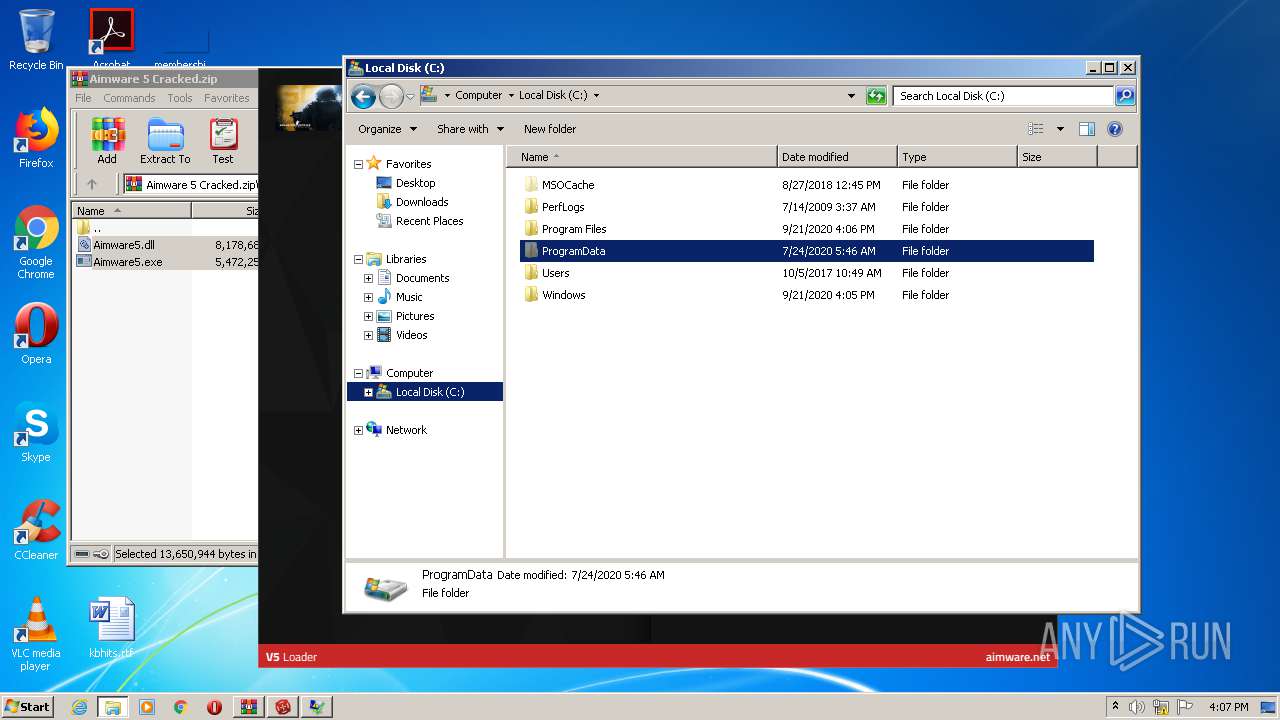Click the WinRAR Extract To icon

click(x=165, y=141)
